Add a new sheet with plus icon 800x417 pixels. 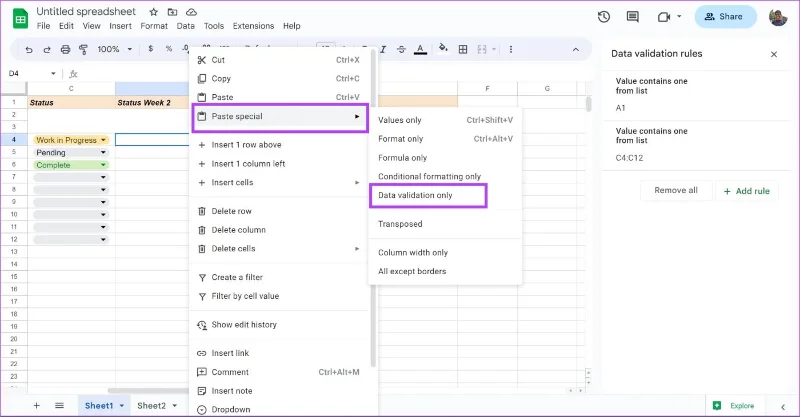point(36,406)
